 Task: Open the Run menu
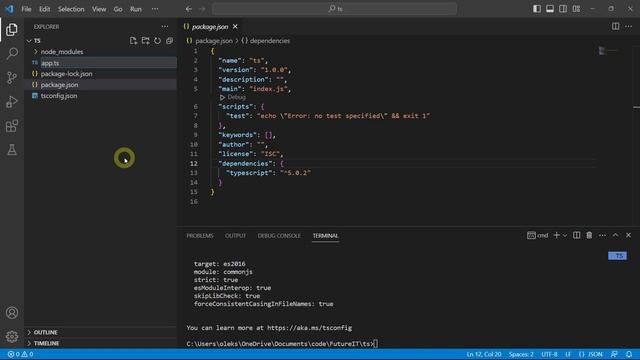(x=136, y=9)
